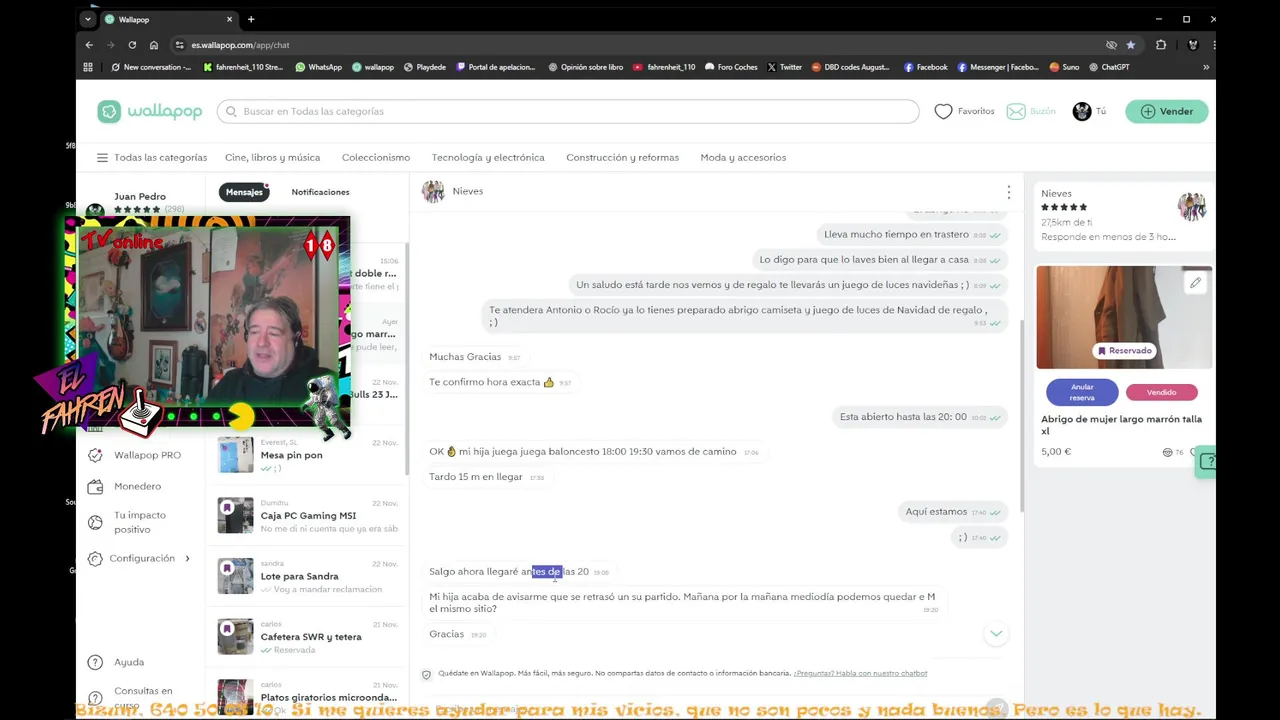Viewport: 1280px width, 720px height.
Task: Open Foro Coches bookmark
Action: point(731,67)
